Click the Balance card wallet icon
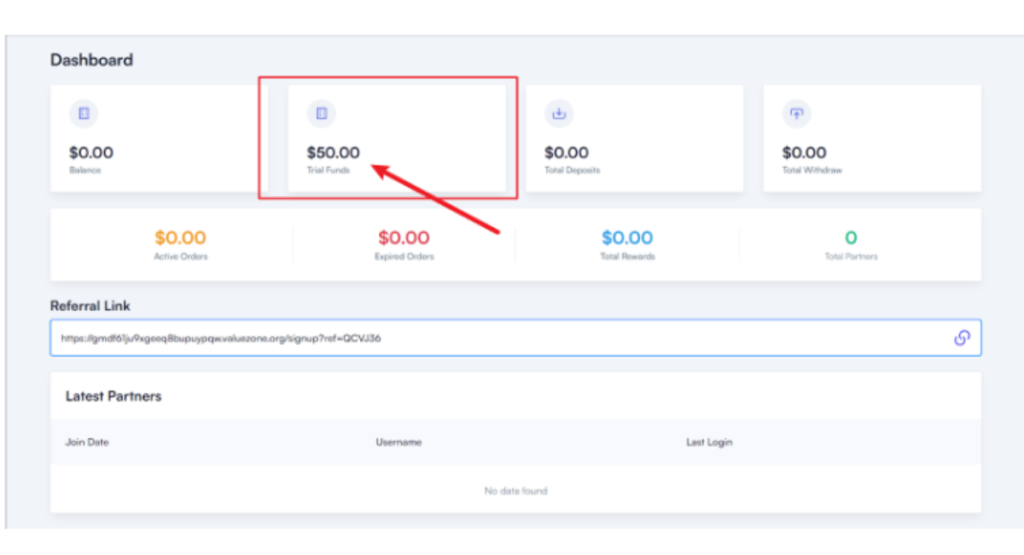The width and height of the screenshot is (1024, 555). click(84, 114)
